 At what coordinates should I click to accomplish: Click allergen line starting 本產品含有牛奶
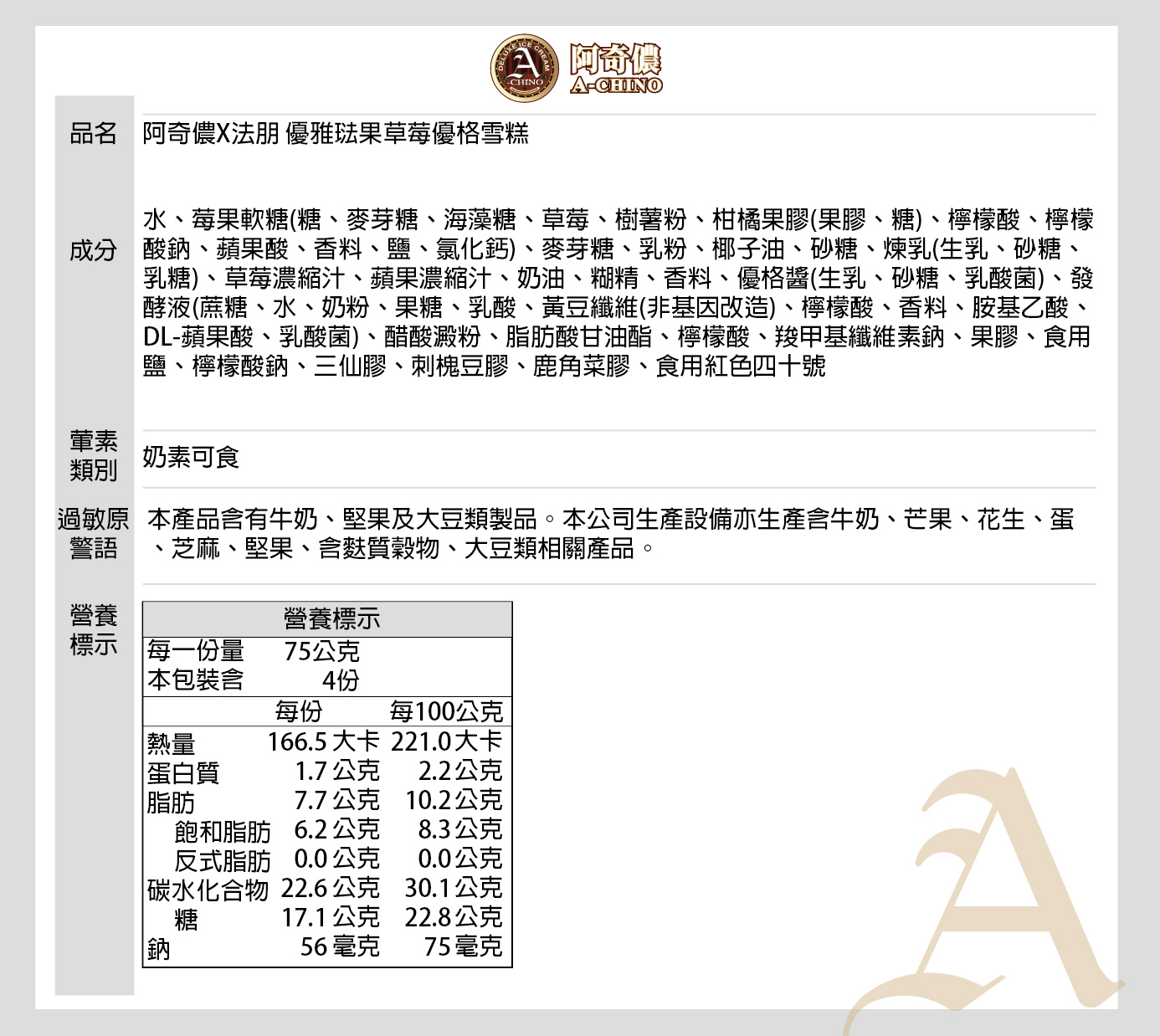pyautogui.click(x=611, y=520)
